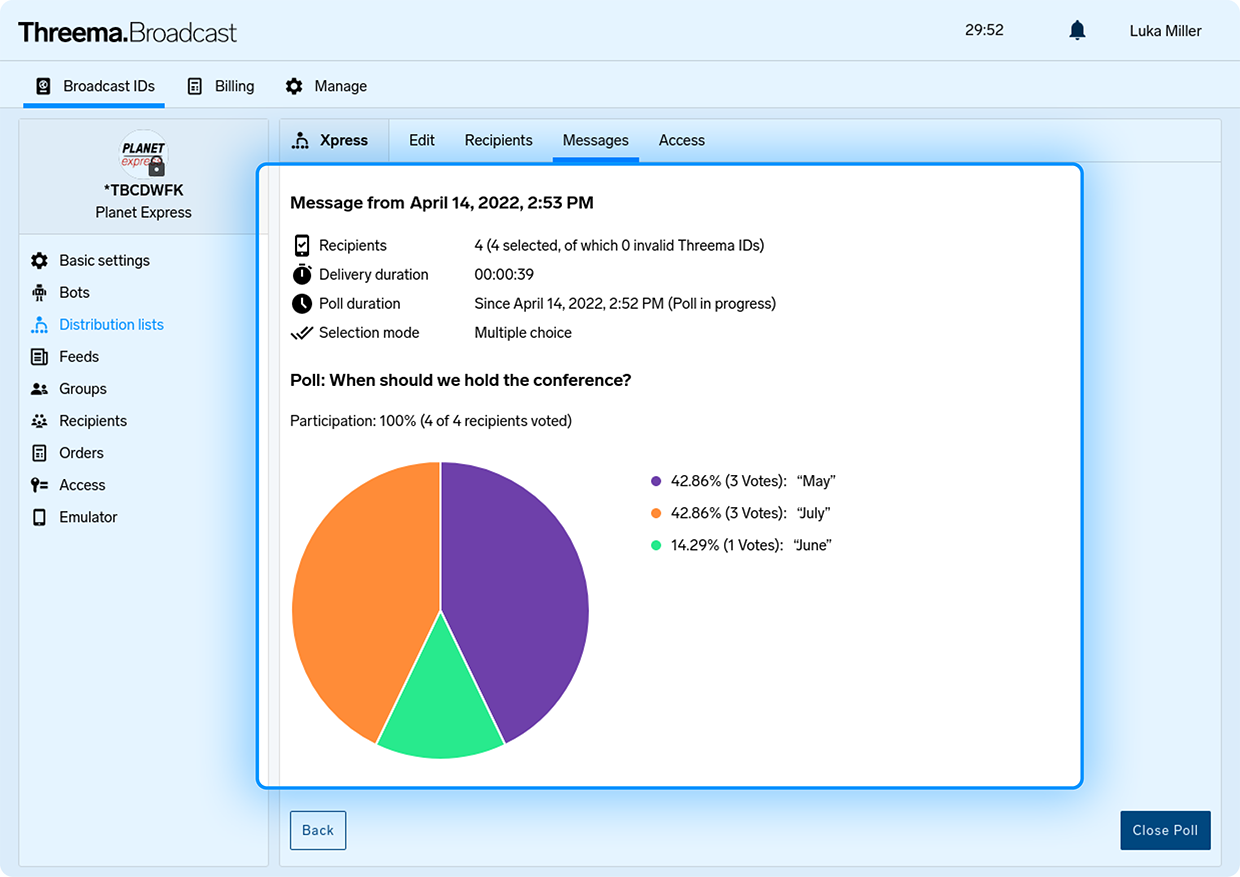This screenshot has height=877, width=1240.
Task: Click the Participation 100% text
Action: [431, 421]
